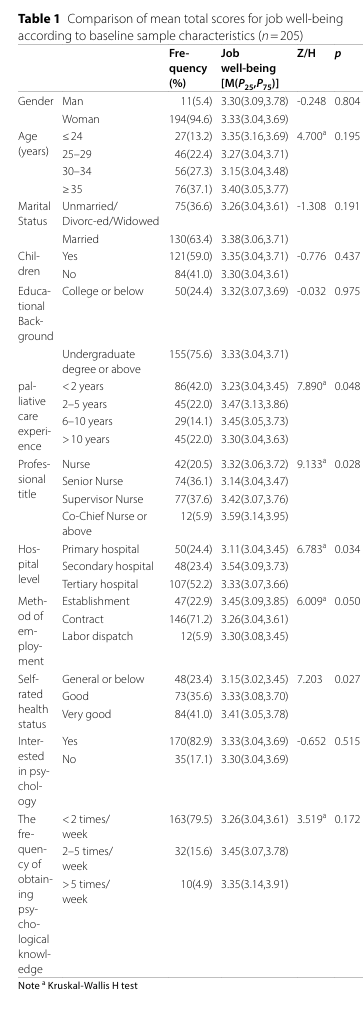
Task: Click the College or below row
Action: (x=189, y=291)
